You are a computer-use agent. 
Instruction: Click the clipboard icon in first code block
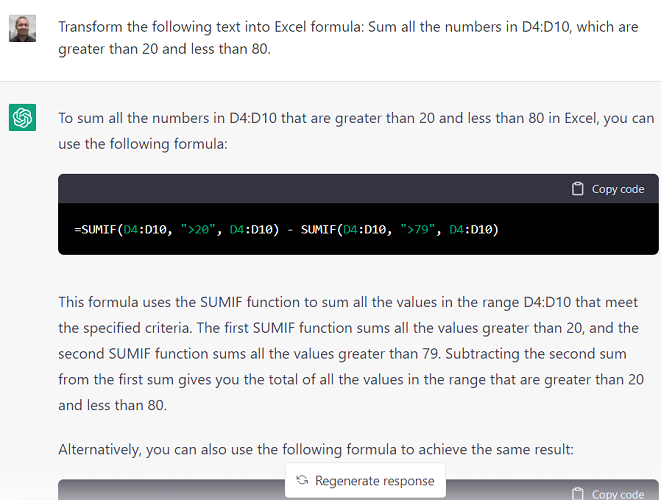[x=578, y=189]
